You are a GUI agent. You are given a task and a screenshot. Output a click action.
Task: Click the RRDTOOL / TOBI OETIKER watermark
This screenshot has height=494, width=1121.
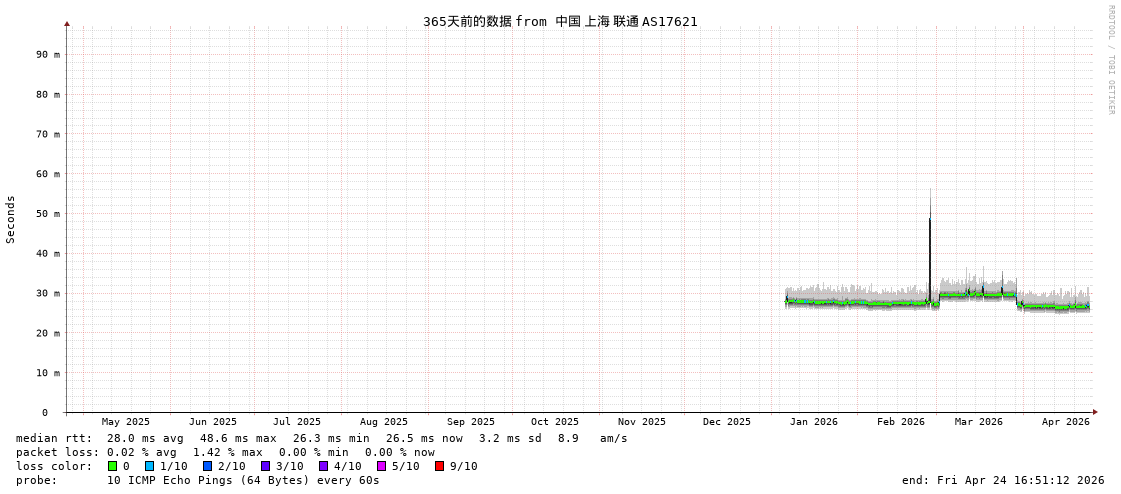point(1110,60)
